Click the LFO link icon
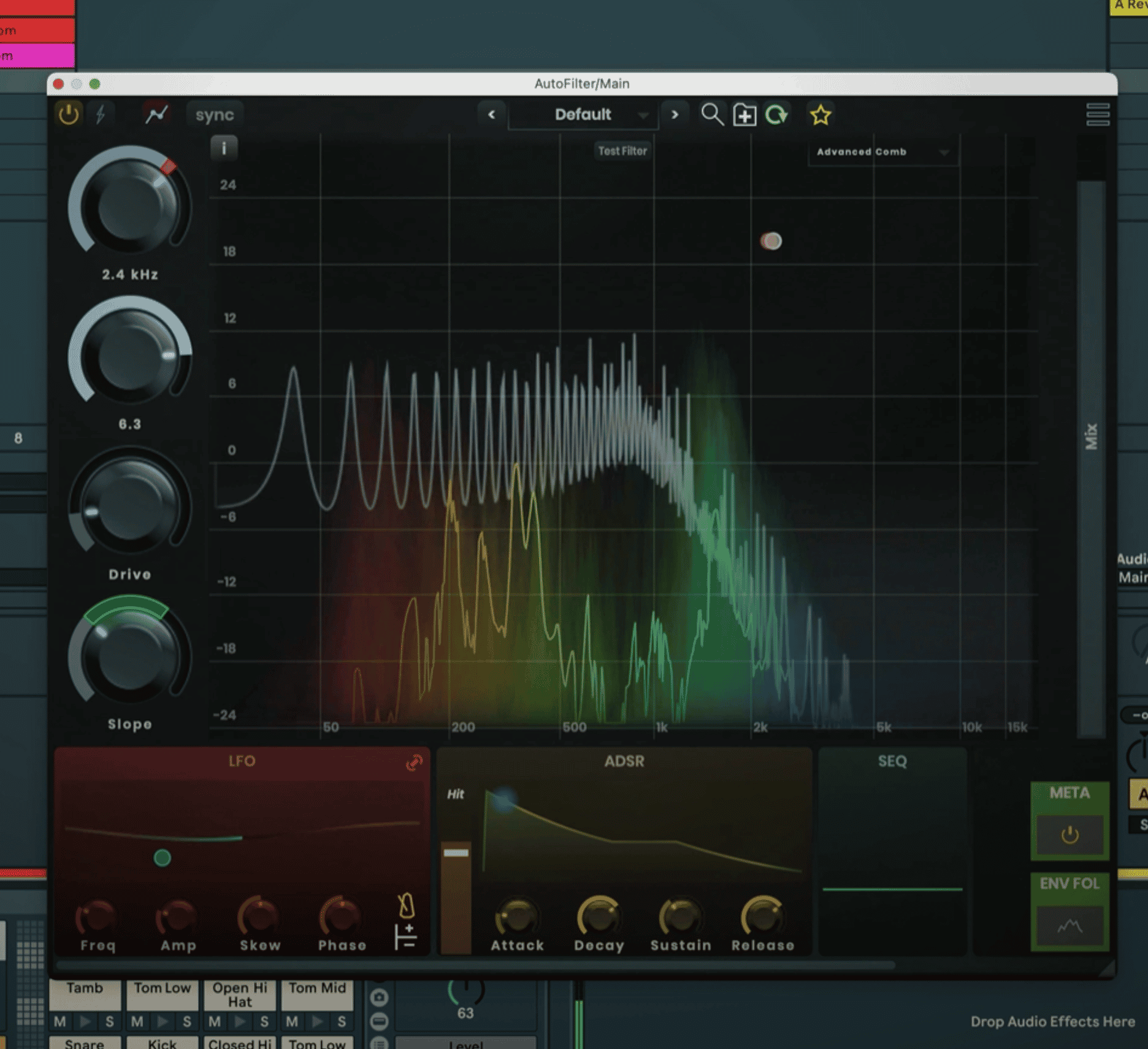Screen dimensions: 1148x1049 [x=414, y=763]
